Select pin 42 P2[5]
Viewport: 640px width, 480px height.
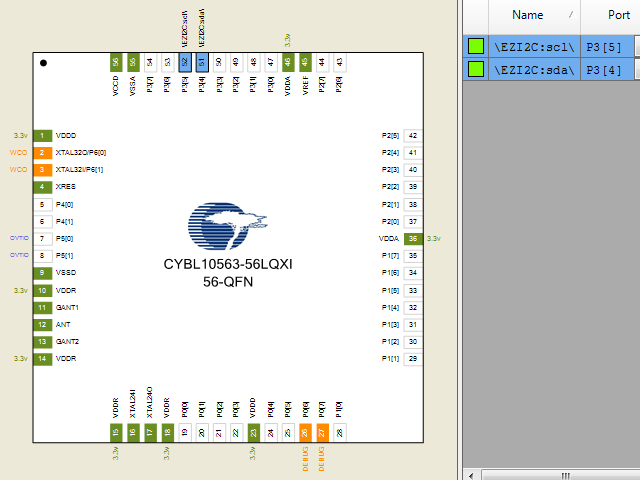413,136
